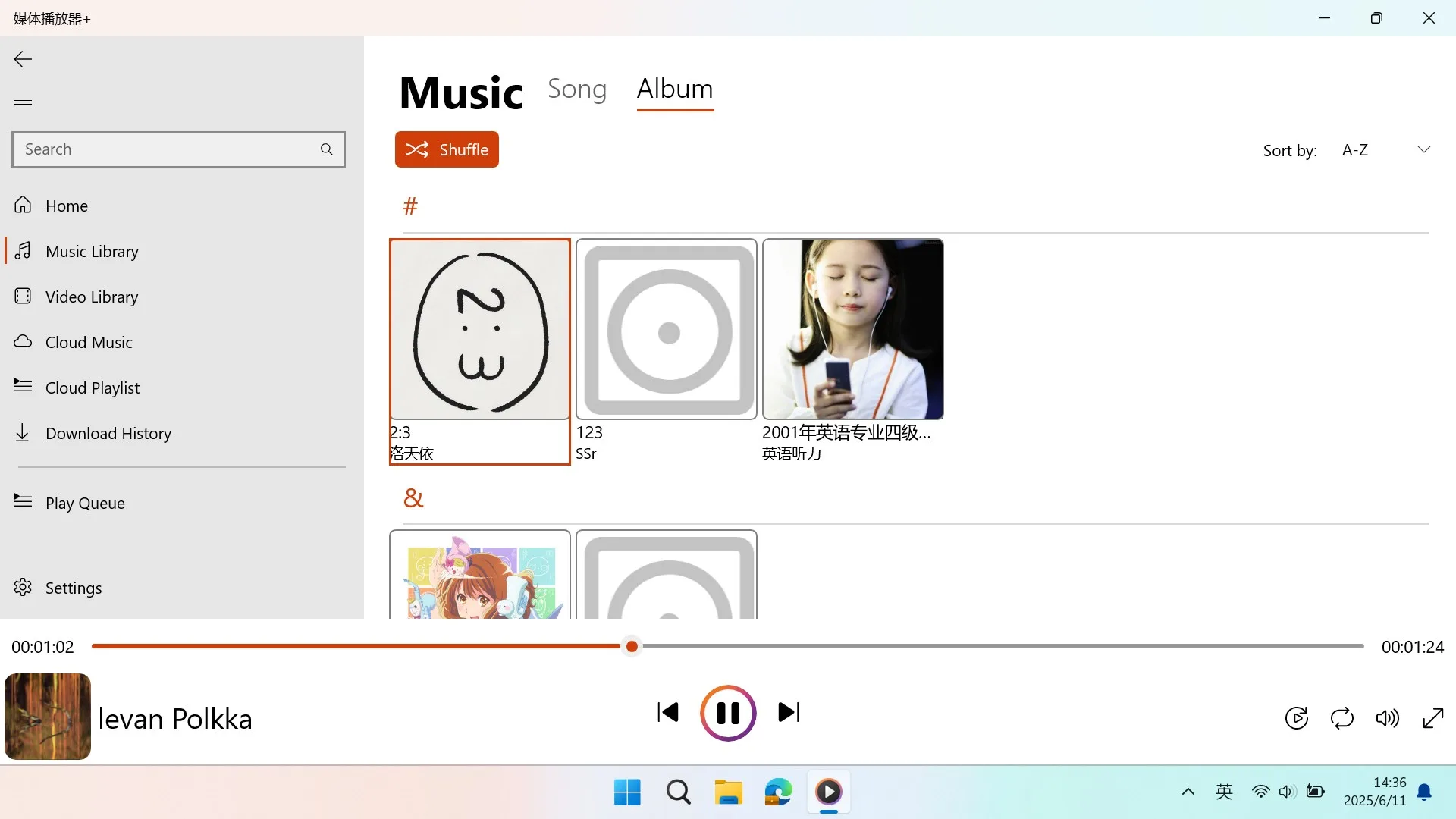1456x819 pixels.
Task: Open the volume control icon
Action: click(1388, 717)
